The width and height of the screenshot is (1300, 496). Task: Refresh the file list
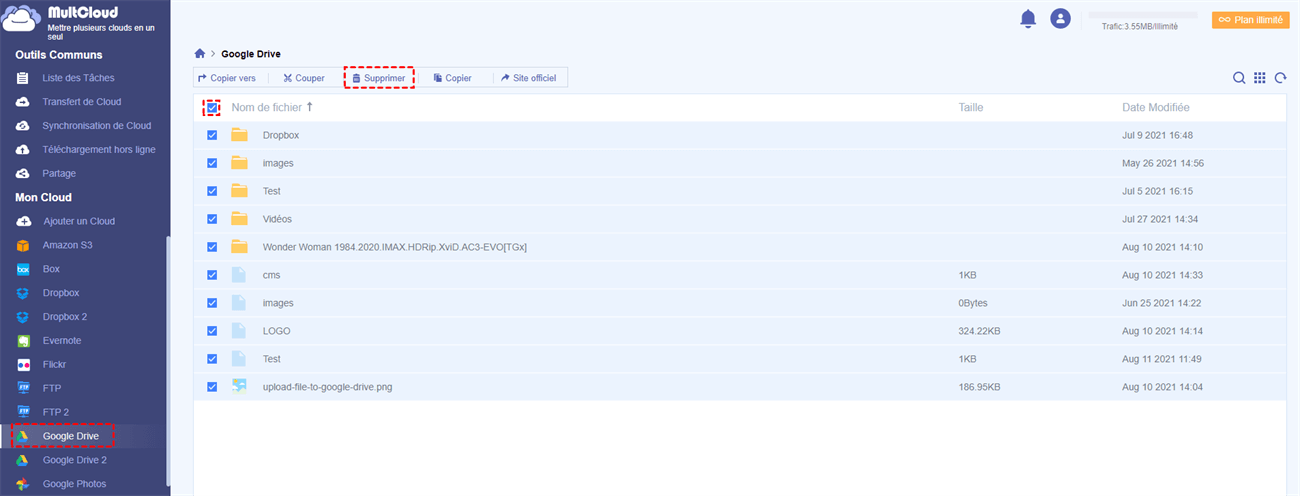click(1280, 78)
